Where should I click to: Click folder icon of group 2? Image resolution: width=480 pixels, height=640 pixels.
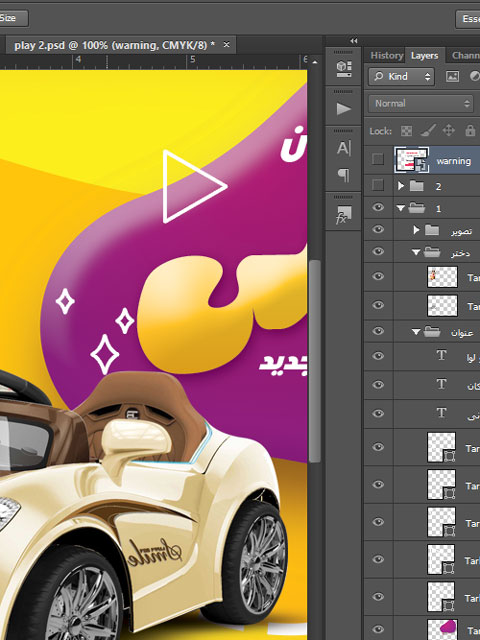tap(416, 186)
